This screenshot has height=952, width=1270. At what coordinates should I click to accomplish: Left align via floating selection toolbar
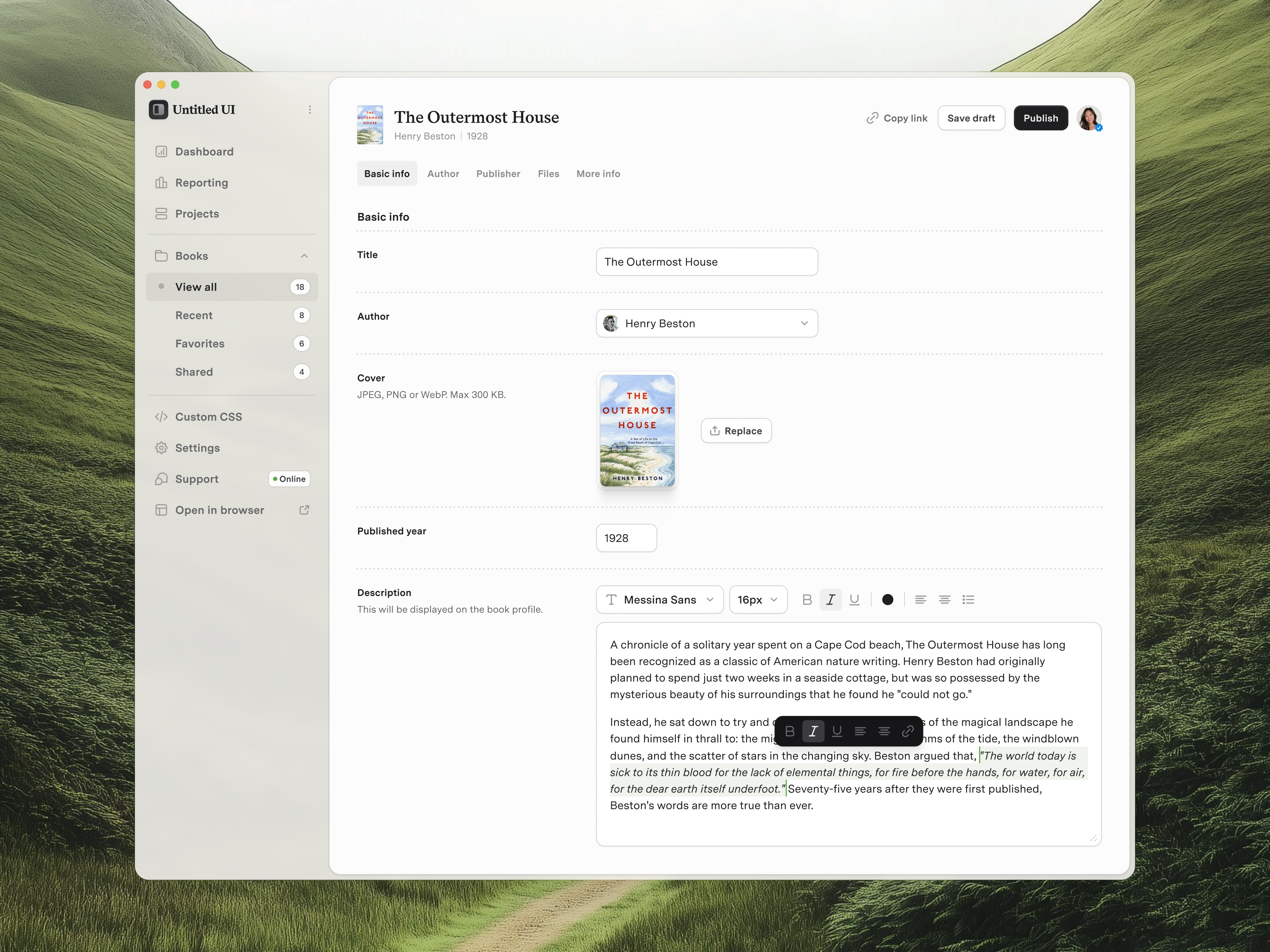tap(860, 731)
